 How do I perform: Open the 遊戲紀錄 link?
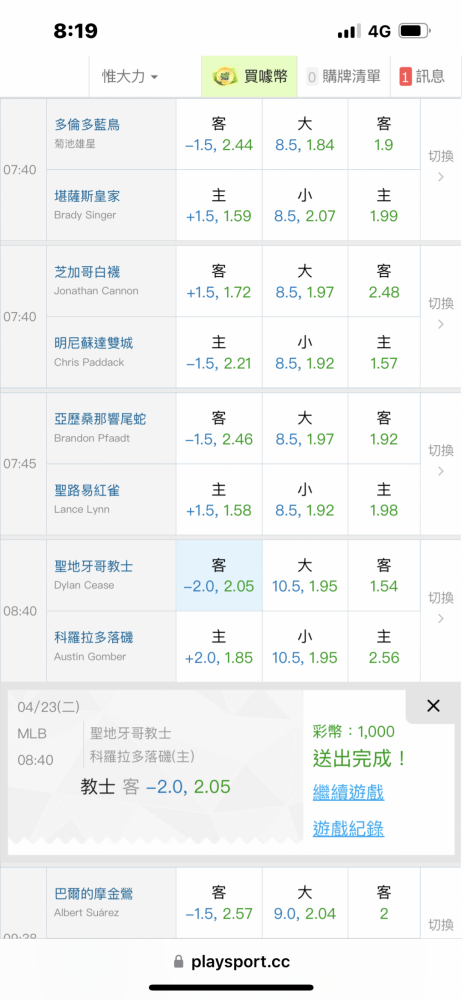coord(348,828)
